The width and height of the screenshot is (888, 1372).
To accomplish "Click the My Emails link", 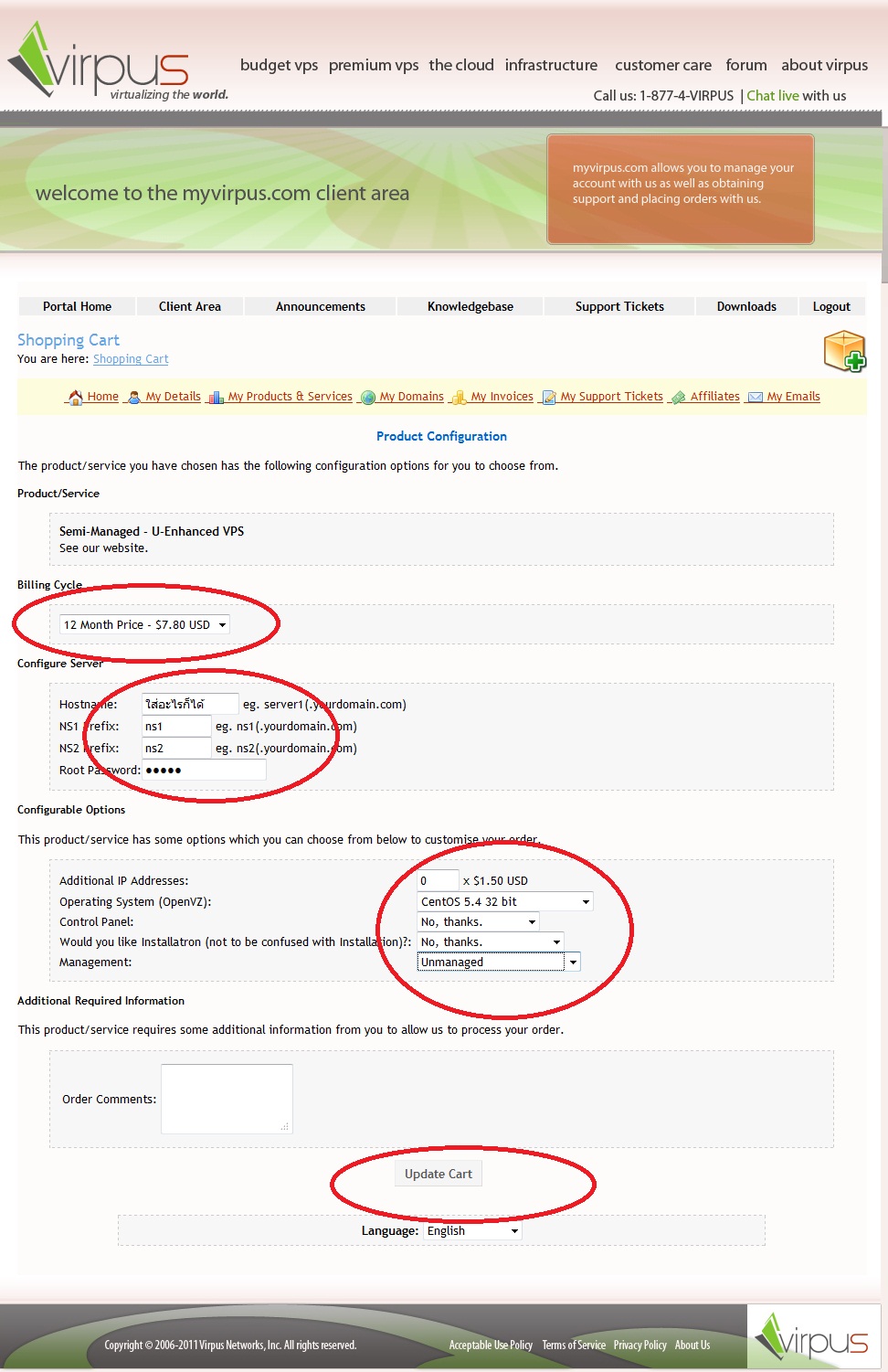I will [x=794, y=397].
